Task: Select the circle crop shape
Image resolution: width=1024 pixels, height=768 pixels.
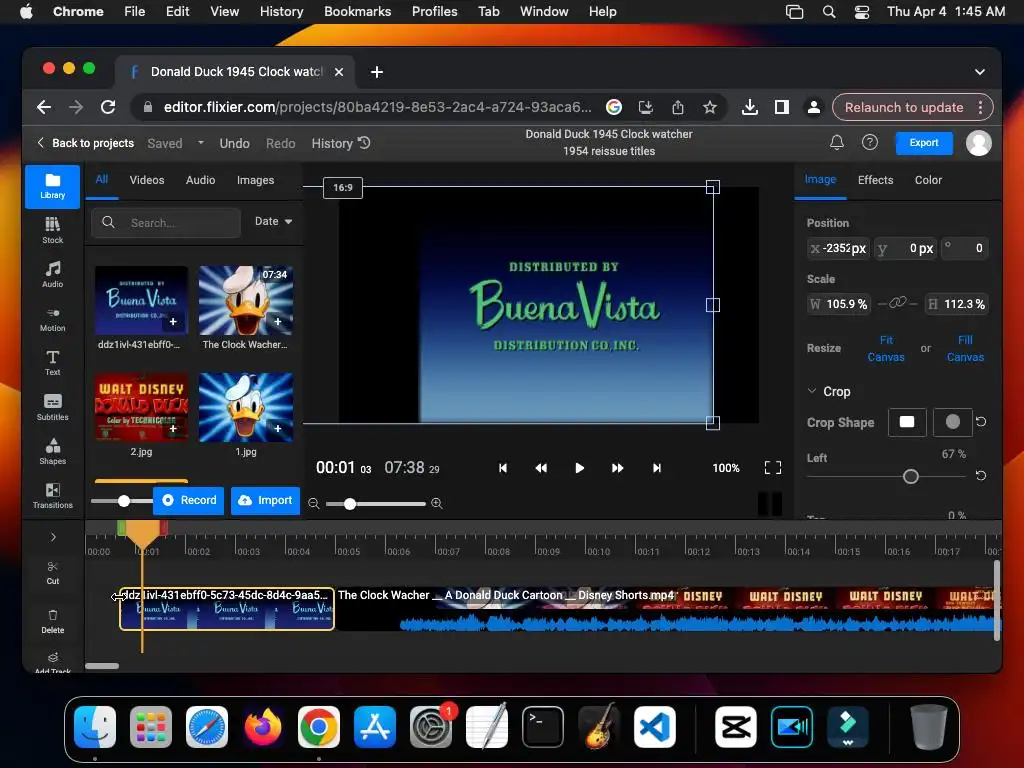Action: coord(952,422)
